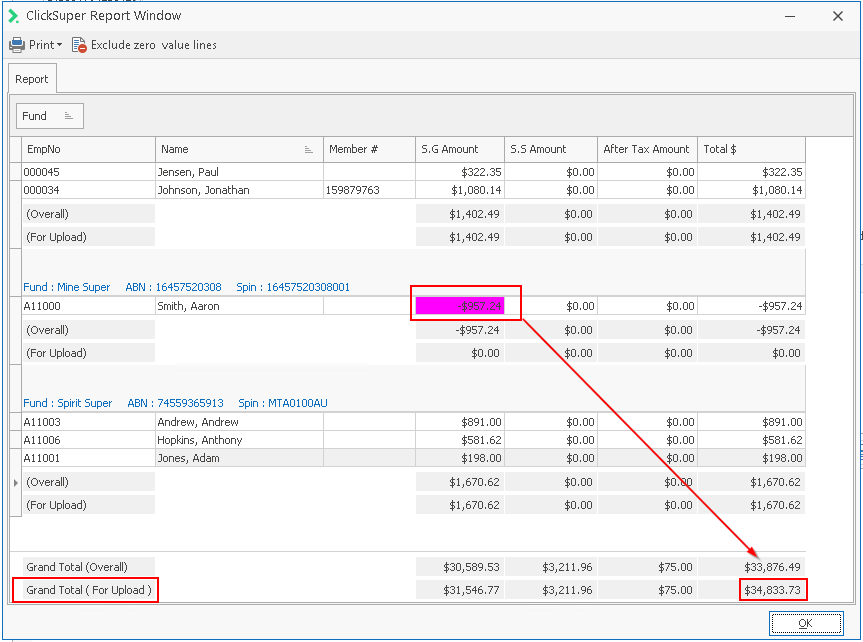The image size is (863, 642).
Task: Open the Print dropdown arrow
Action: tap(60, 45)
